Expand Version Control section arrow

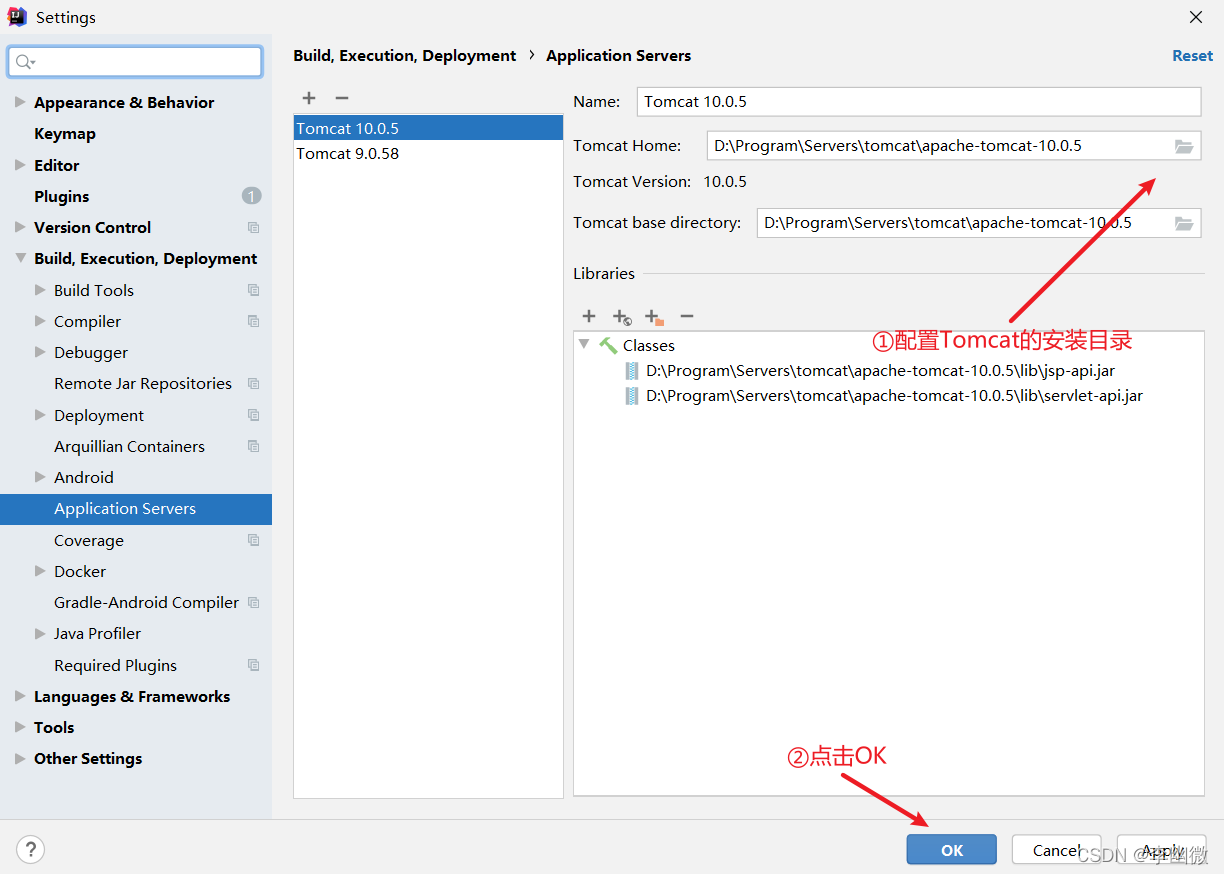point(20,227)
